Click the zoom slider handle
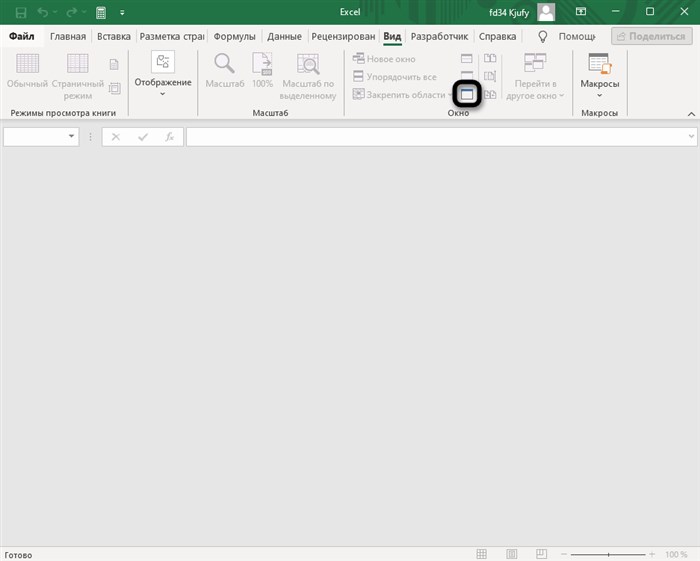The height and width of the screenshot is (561, 700). click(608, 554)
